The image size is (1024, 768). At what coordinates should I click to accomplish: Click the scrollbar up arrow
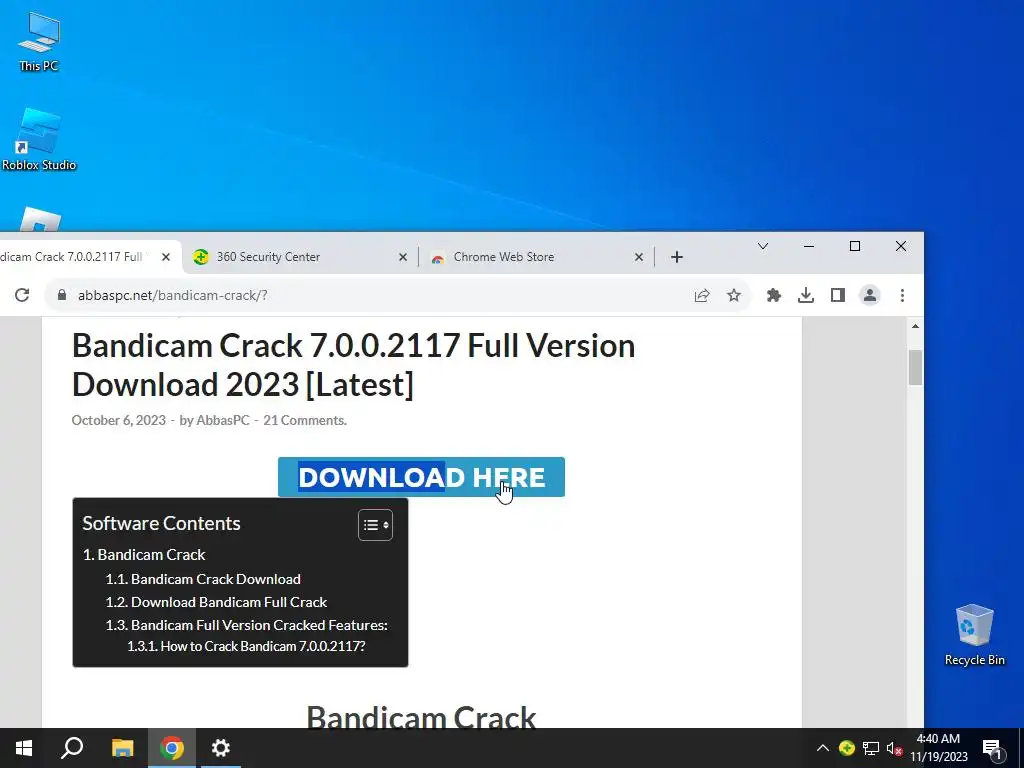point(915,325)
